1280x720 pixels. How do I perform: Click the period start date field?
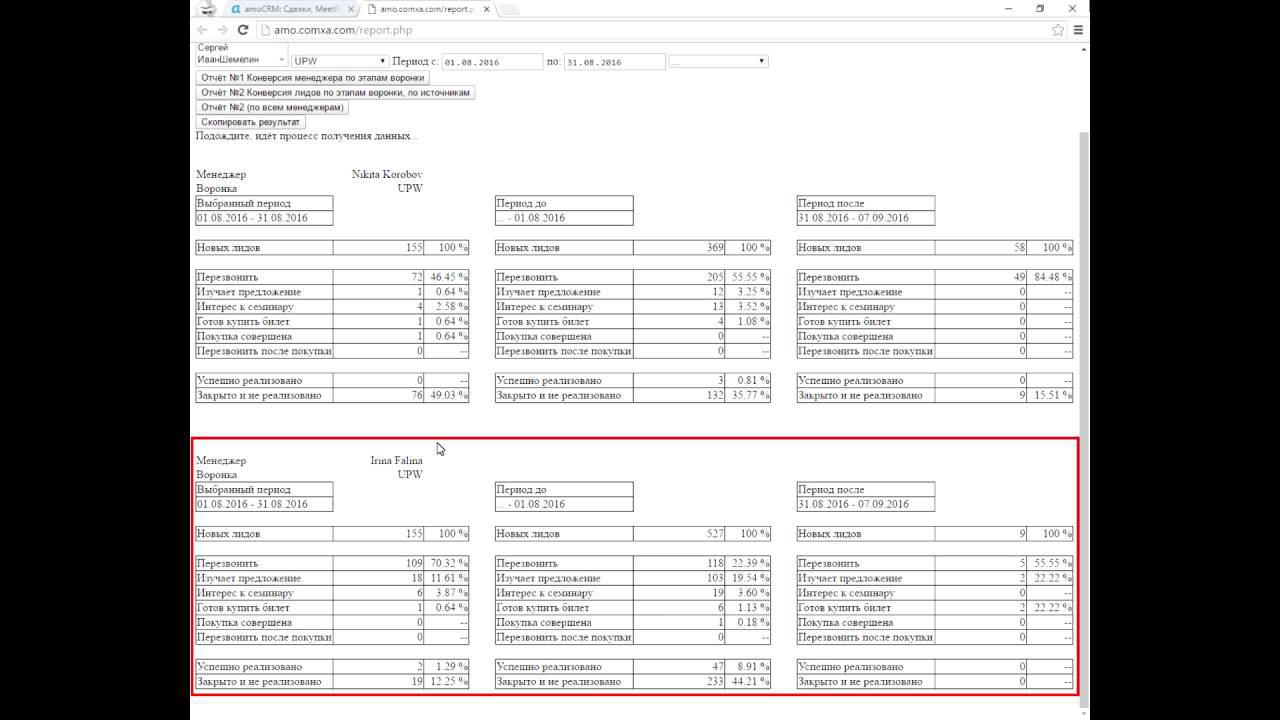click(492, 62)
